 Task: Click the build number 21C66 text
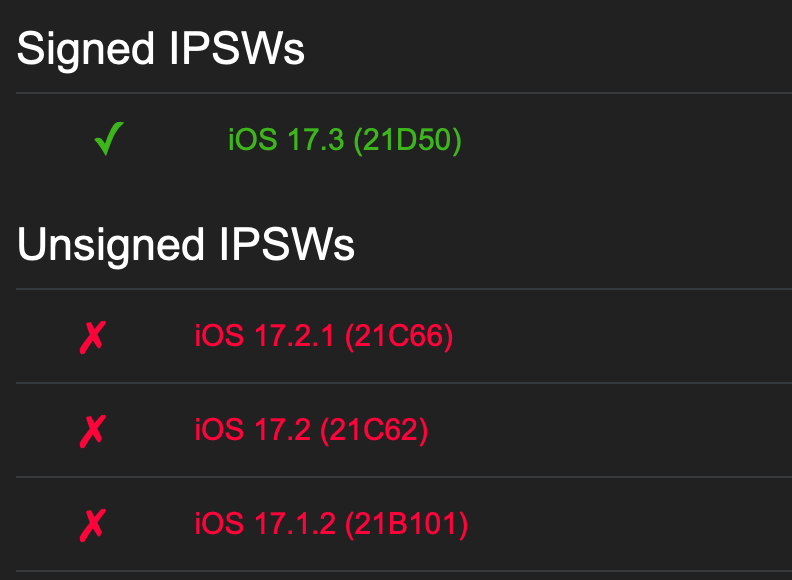399,336
